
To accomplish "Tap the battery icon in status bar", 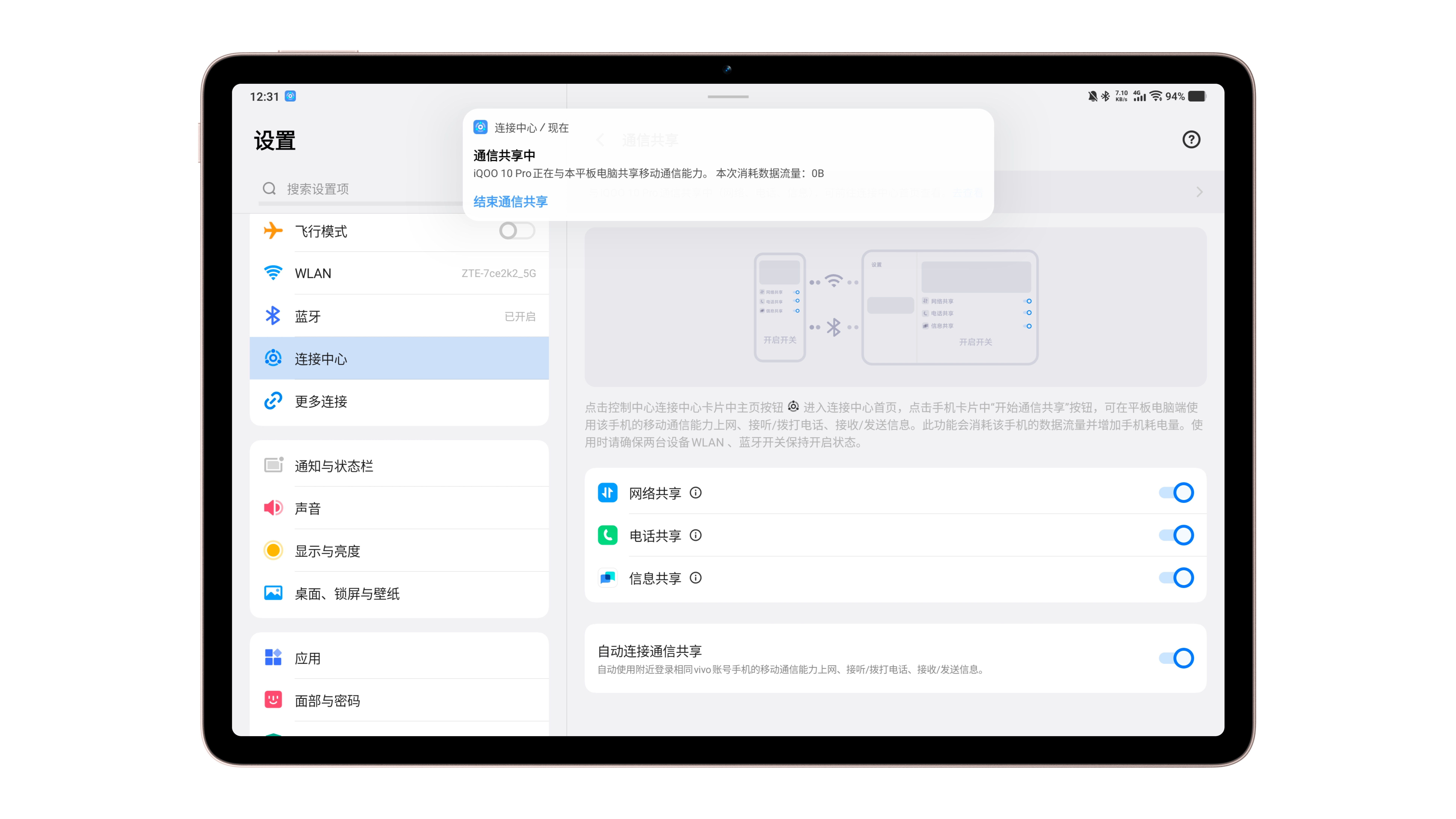I will (x=1197, y=97).
